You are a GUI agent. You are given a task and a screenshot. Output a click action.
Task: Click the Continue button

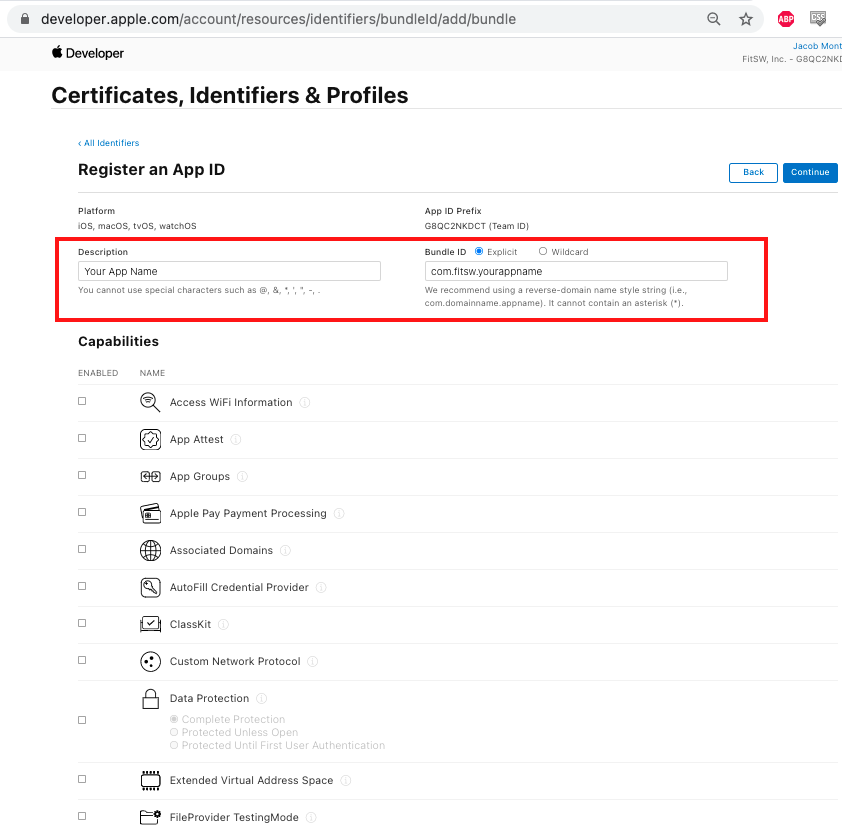coord(810,172)
